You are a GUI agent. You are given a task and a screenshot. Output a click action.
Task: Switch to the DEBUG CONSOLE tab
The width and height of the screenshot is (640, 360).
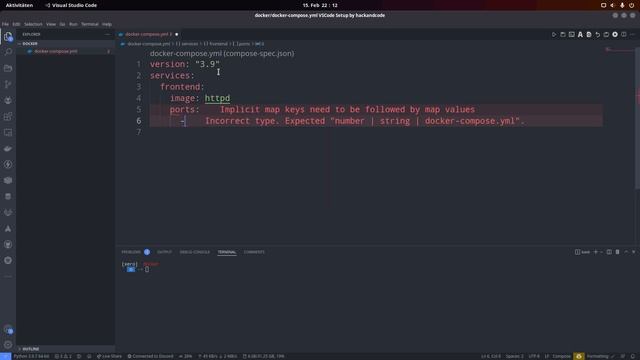(195, 252)
